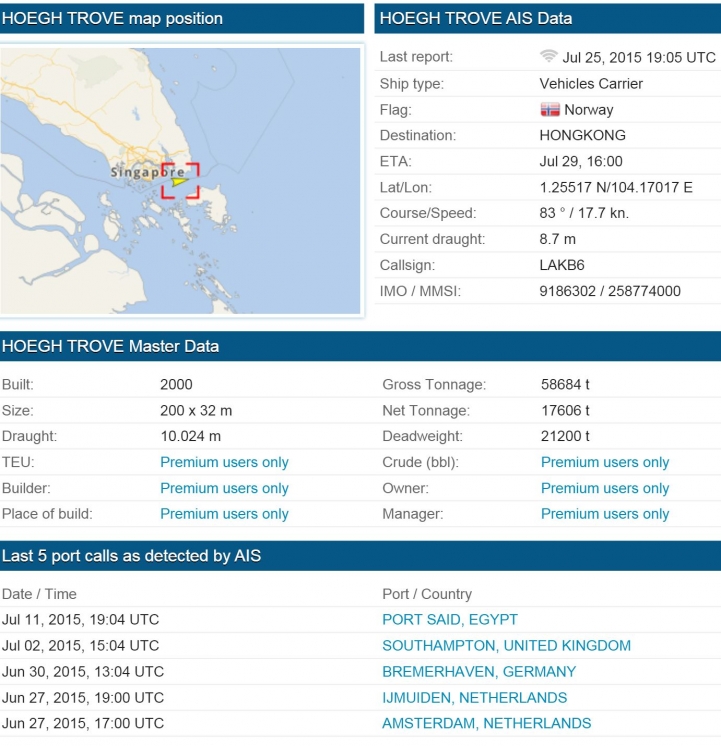Select the callsign value LAKB6
Image resolution: width=721 pixels, height=746 pixels.
coord(562,265)
